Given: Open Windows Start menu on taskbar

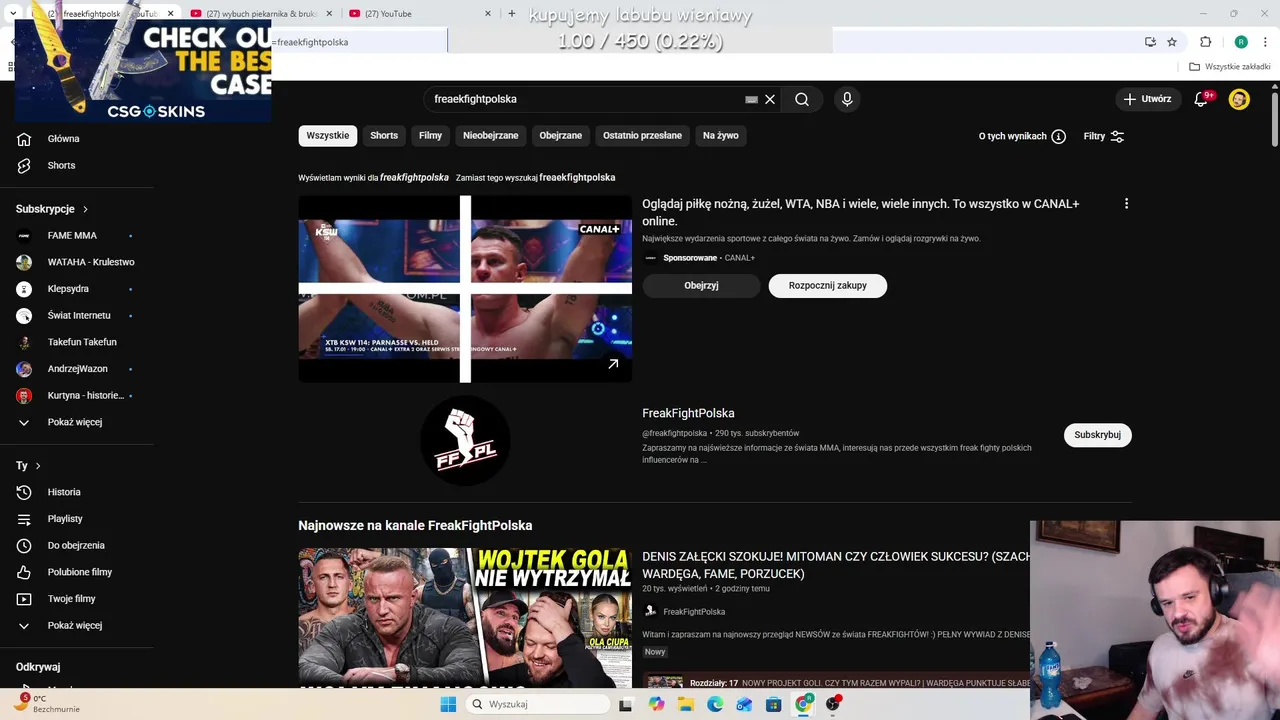Looking at the screenshot, I should (x=448, y=704).
